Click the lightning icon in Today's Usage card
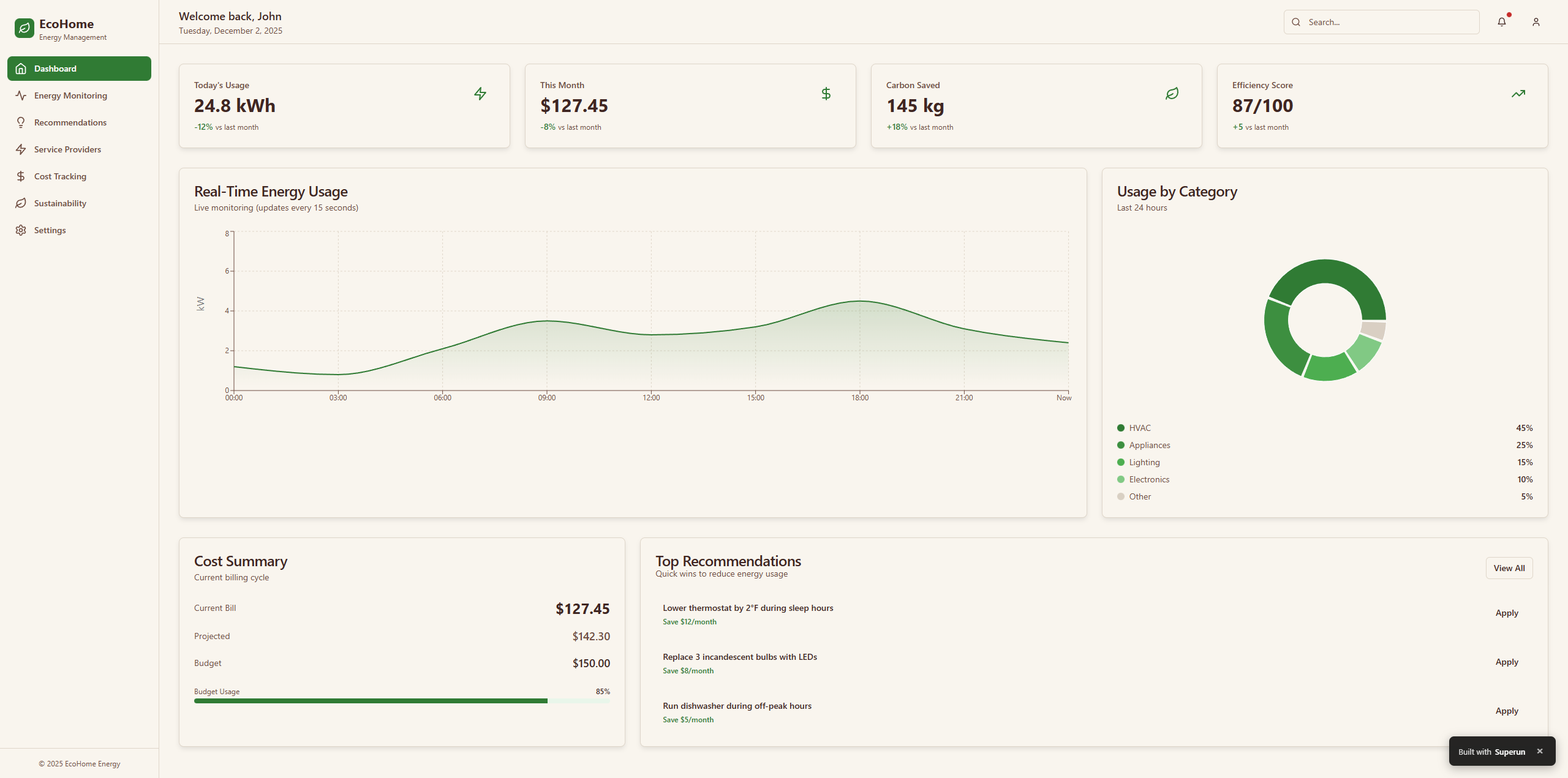 pos(480,94)
